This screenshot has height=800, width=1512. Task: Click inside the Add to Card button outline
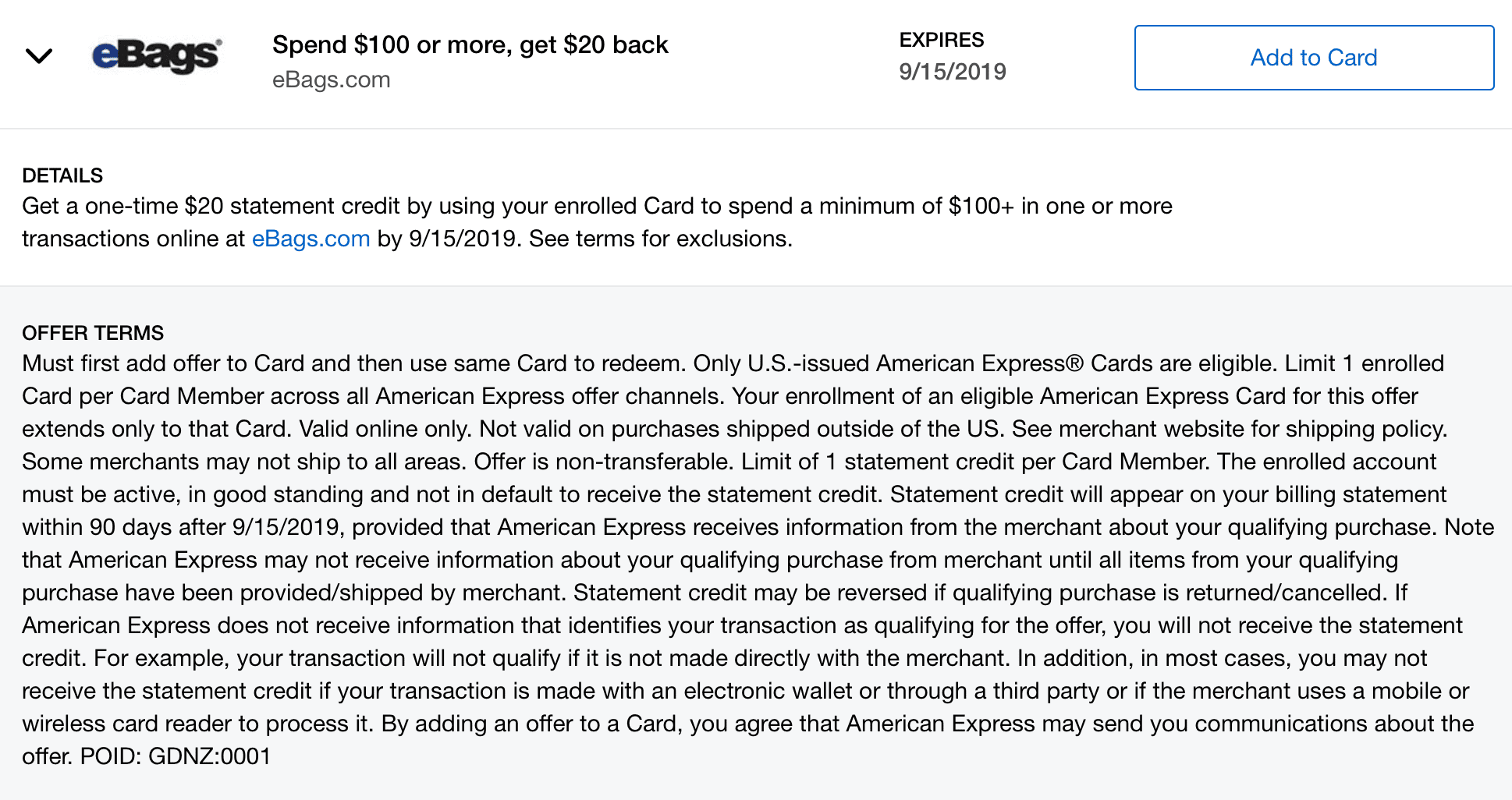(1313, 57)
